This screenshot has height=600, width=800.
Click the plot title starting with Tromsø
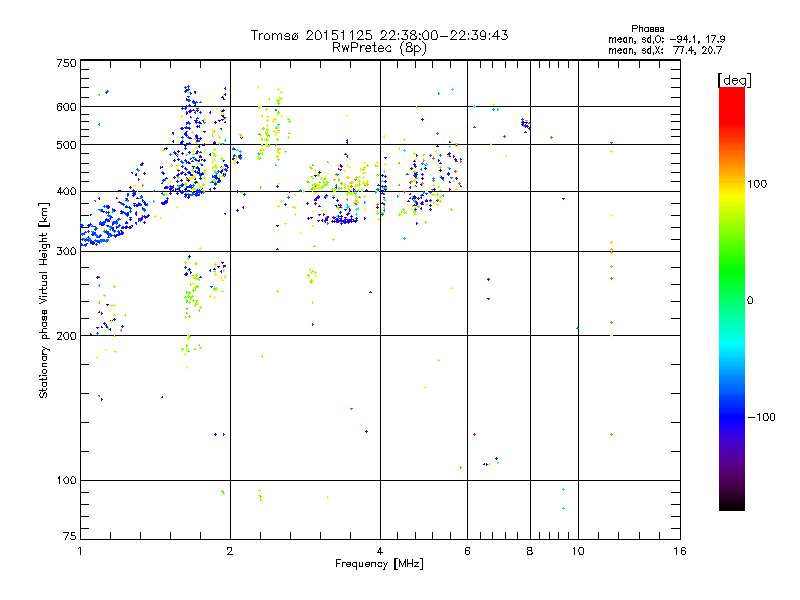[x=379, y=35]
